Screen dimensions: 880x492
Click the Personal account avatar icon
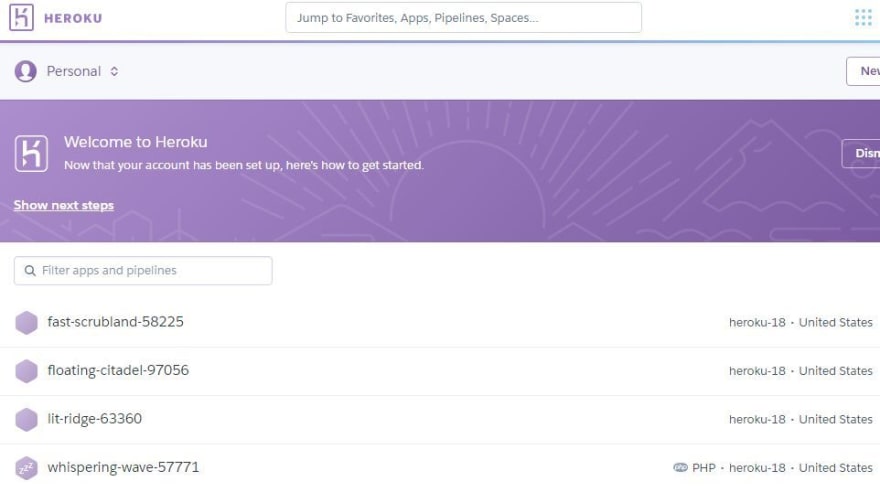[25, 71]
